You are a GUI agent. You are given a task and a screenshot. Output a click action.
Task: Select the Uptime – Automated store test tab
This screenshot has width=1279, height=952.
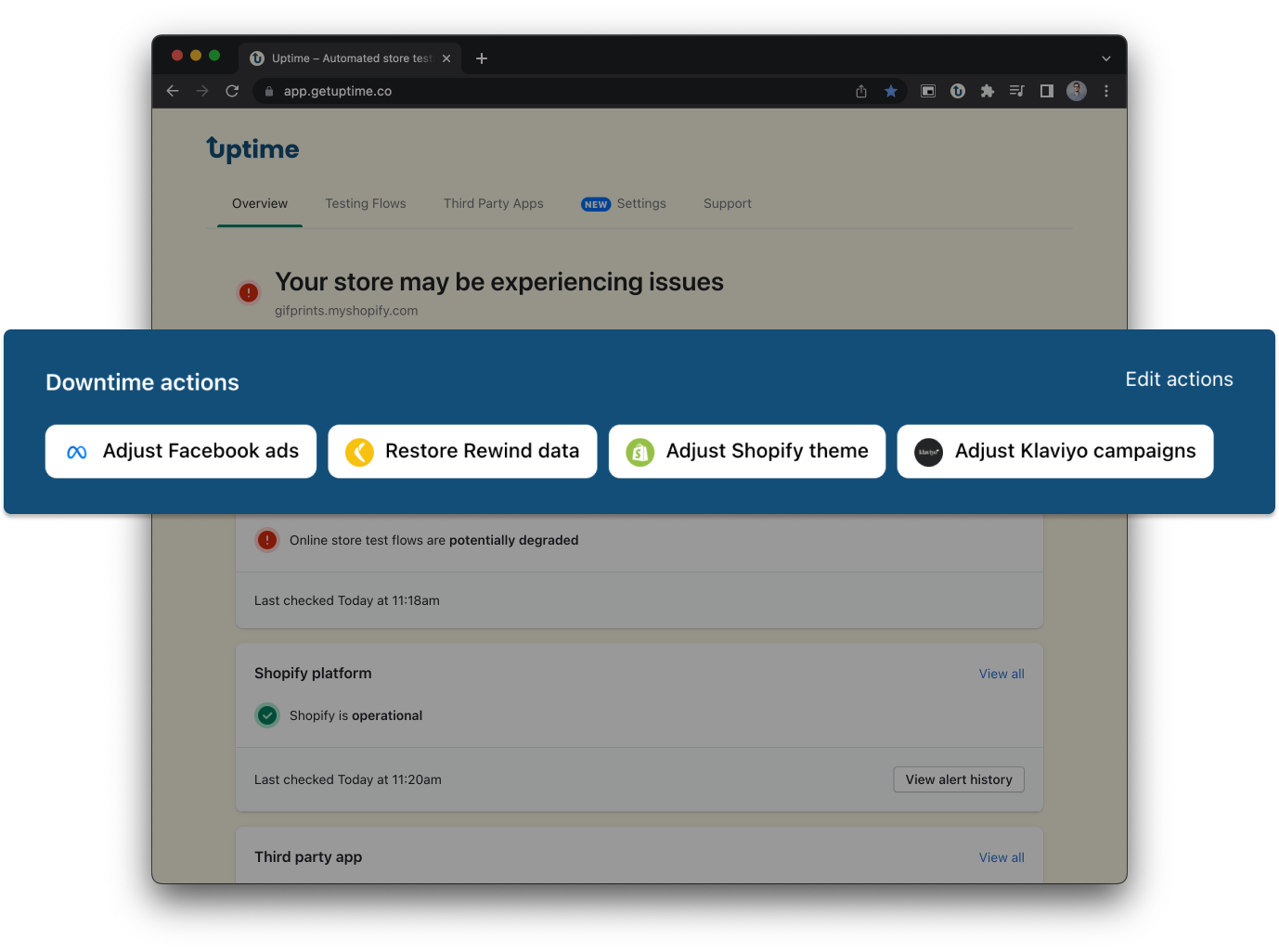point(351,58)
